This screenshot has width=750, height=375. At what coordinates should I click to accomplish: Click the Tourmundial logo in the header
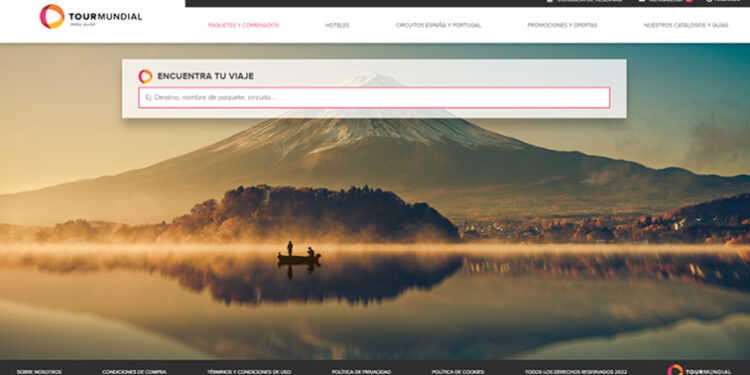point(91,16)
